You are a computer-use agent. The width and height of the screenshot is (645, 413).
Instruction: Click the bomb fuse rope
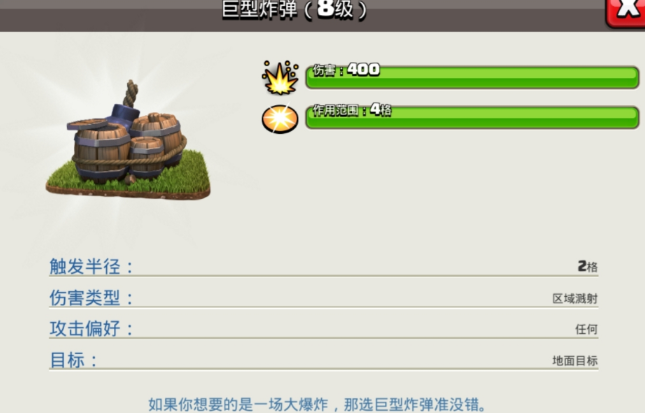coord(131,93)
